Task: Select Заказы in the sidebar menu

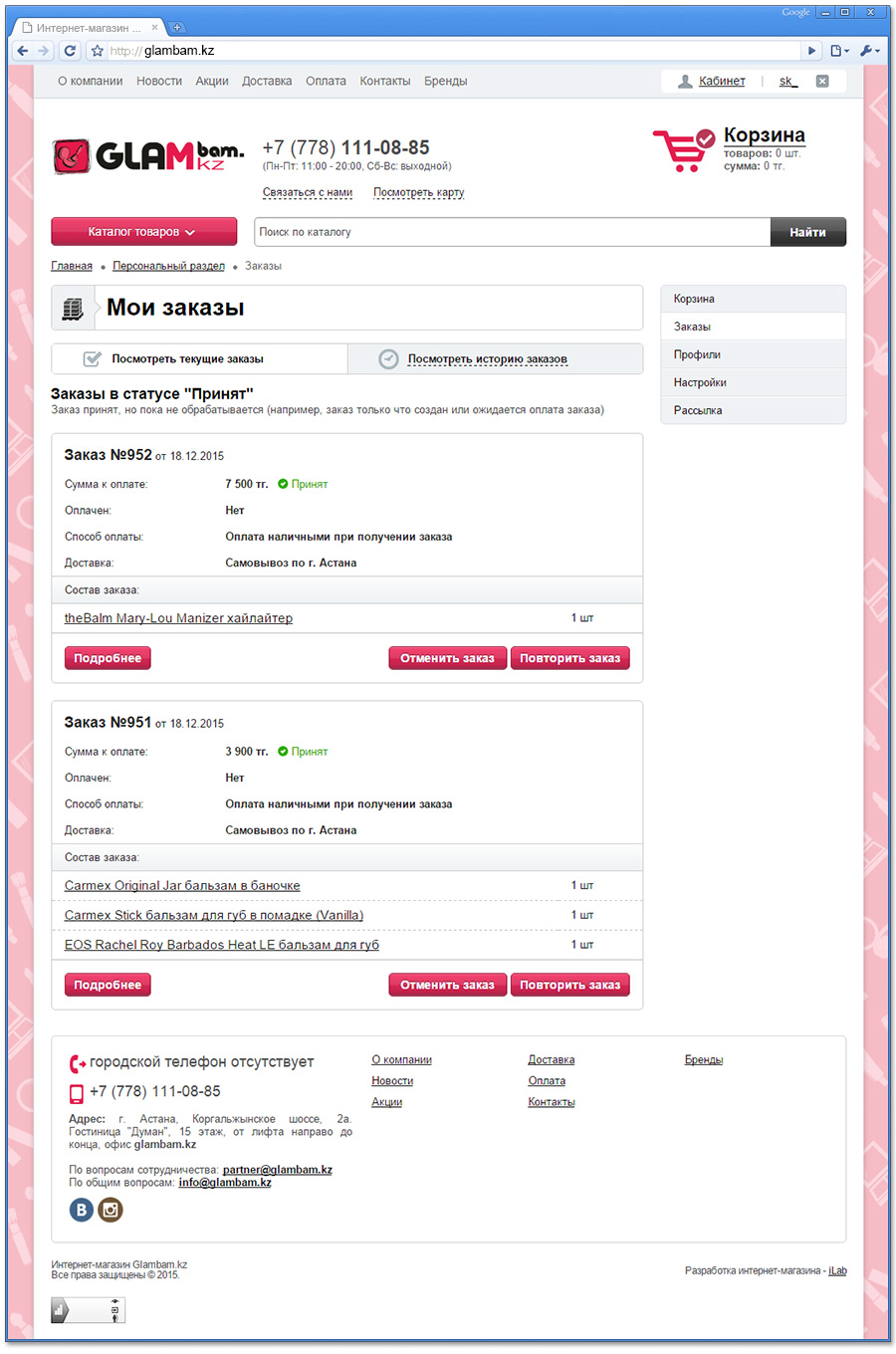Action: 754,327
